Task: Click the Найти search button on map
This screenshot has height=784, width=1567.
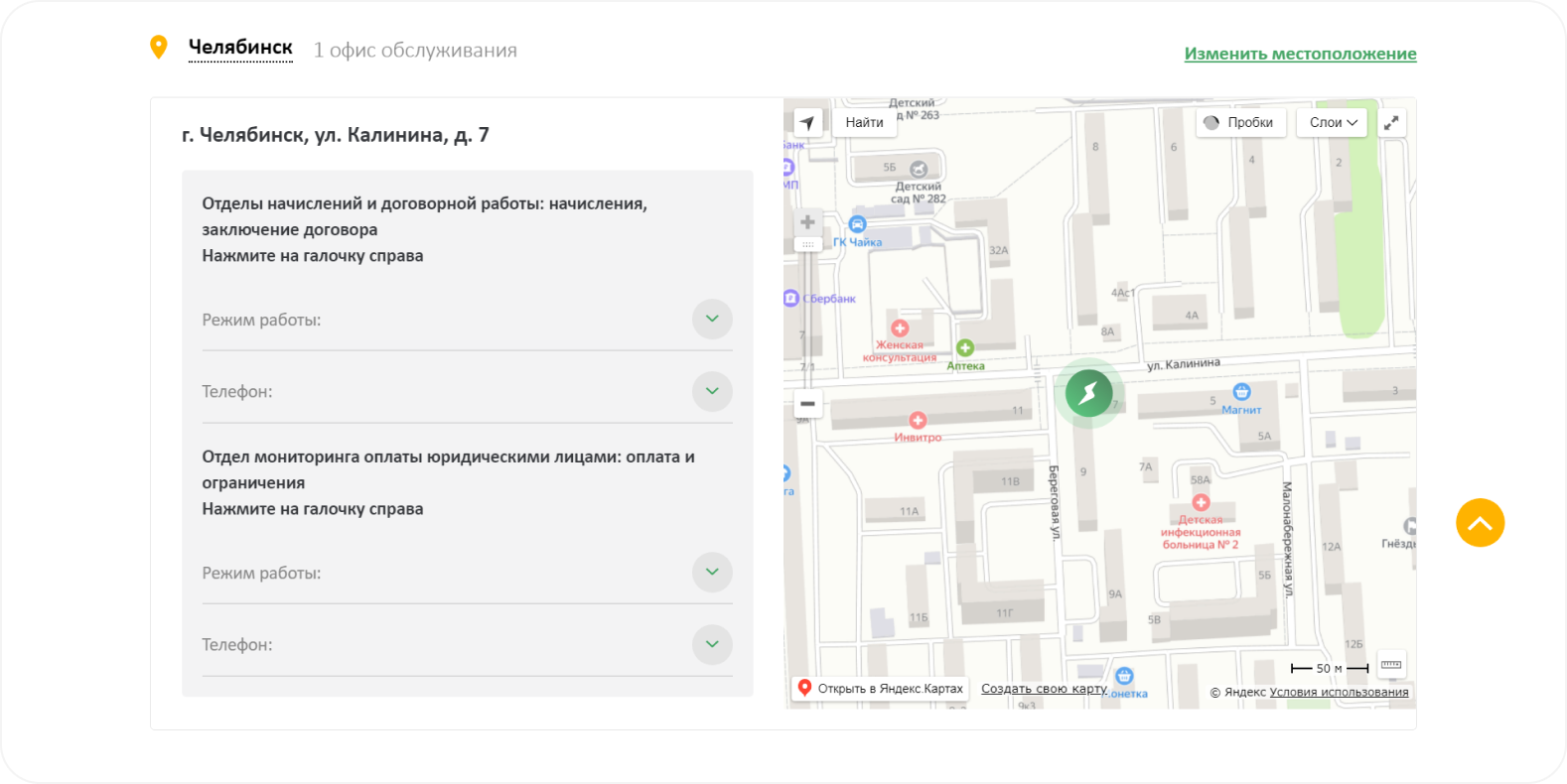Action: (864, 122)
